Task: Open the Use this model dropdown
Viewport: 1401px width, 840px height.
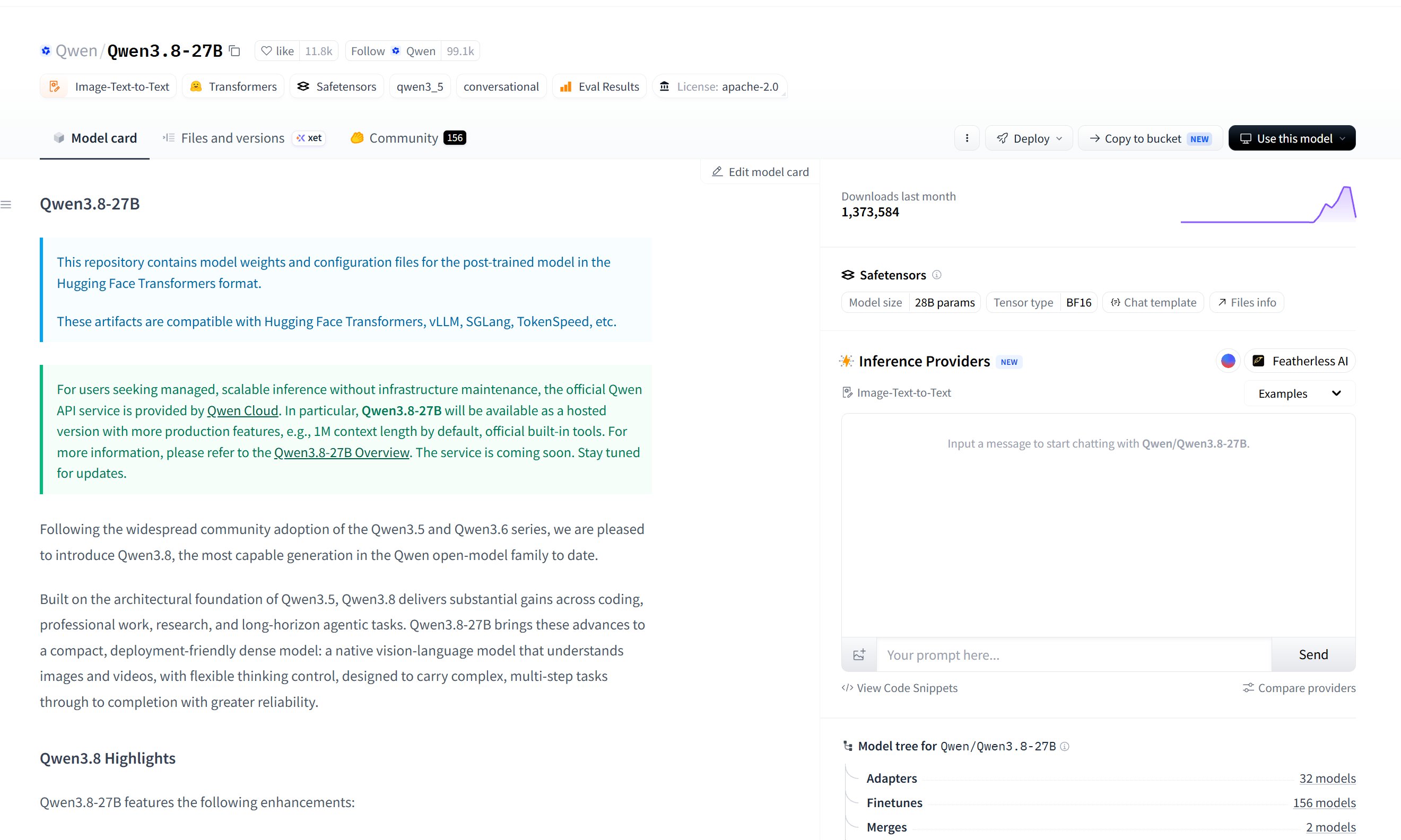Action: 1292,138
